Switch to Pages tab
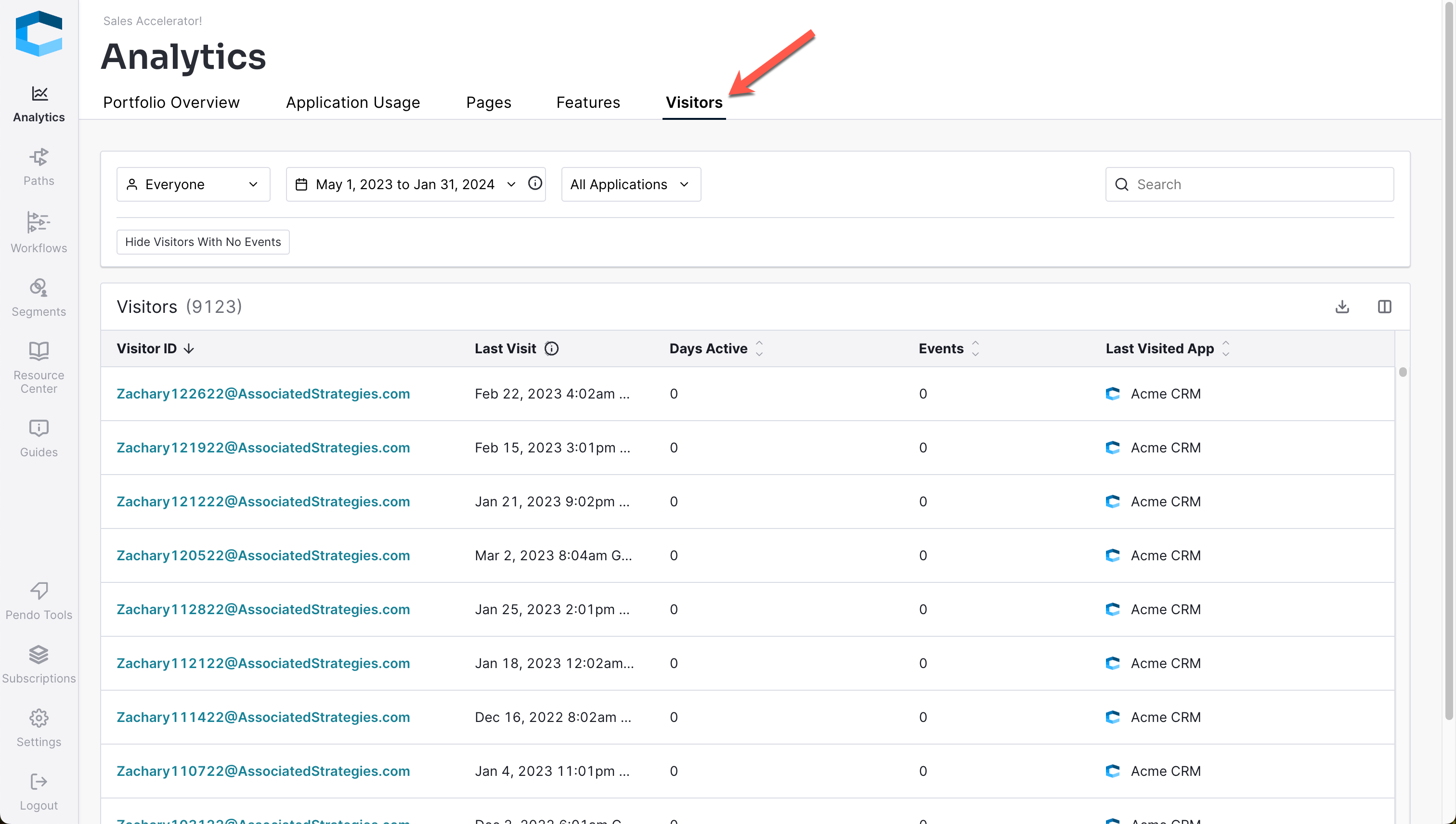The width and height of the screenshot is (1456, 824). 489,103
